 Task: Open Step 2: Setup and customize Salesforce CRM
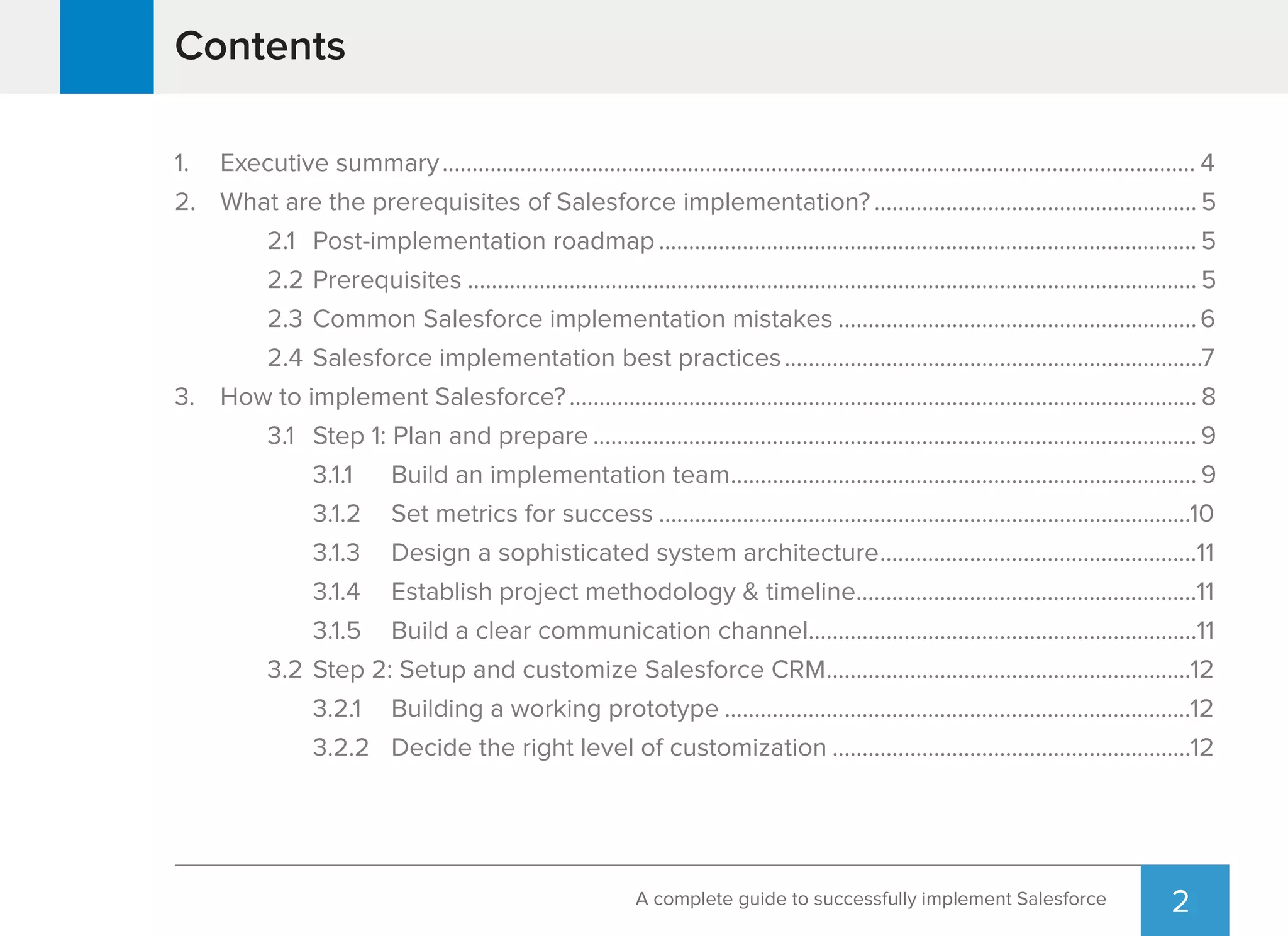(x=569, y=670)
